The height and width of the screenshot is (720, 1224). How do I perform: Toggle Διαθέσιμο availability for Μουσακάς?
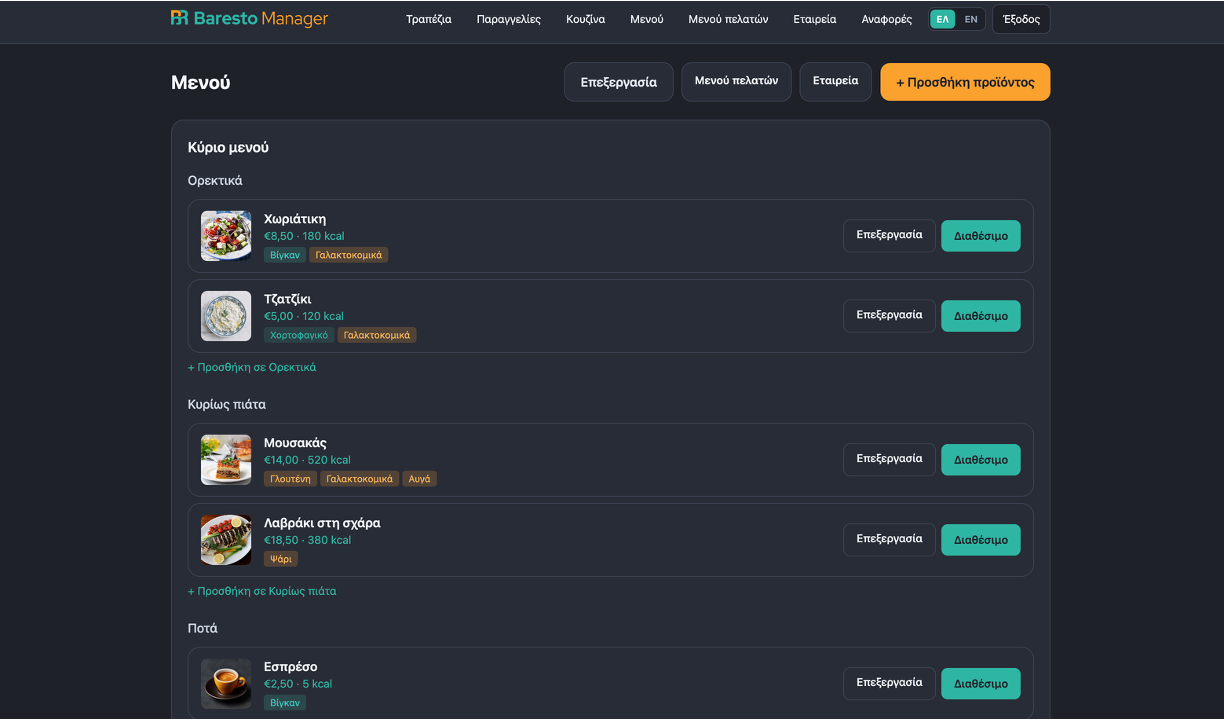(x=981, y=460)
